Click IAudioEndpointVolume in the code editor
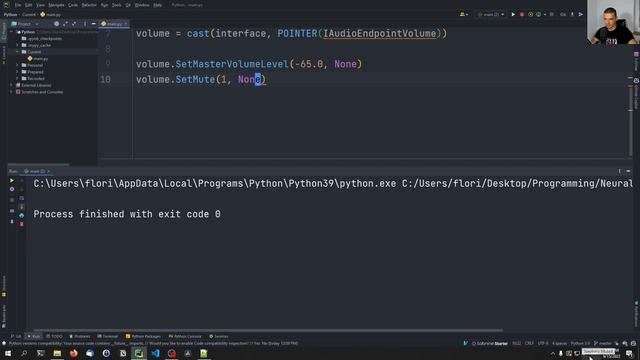 [380, 33]
